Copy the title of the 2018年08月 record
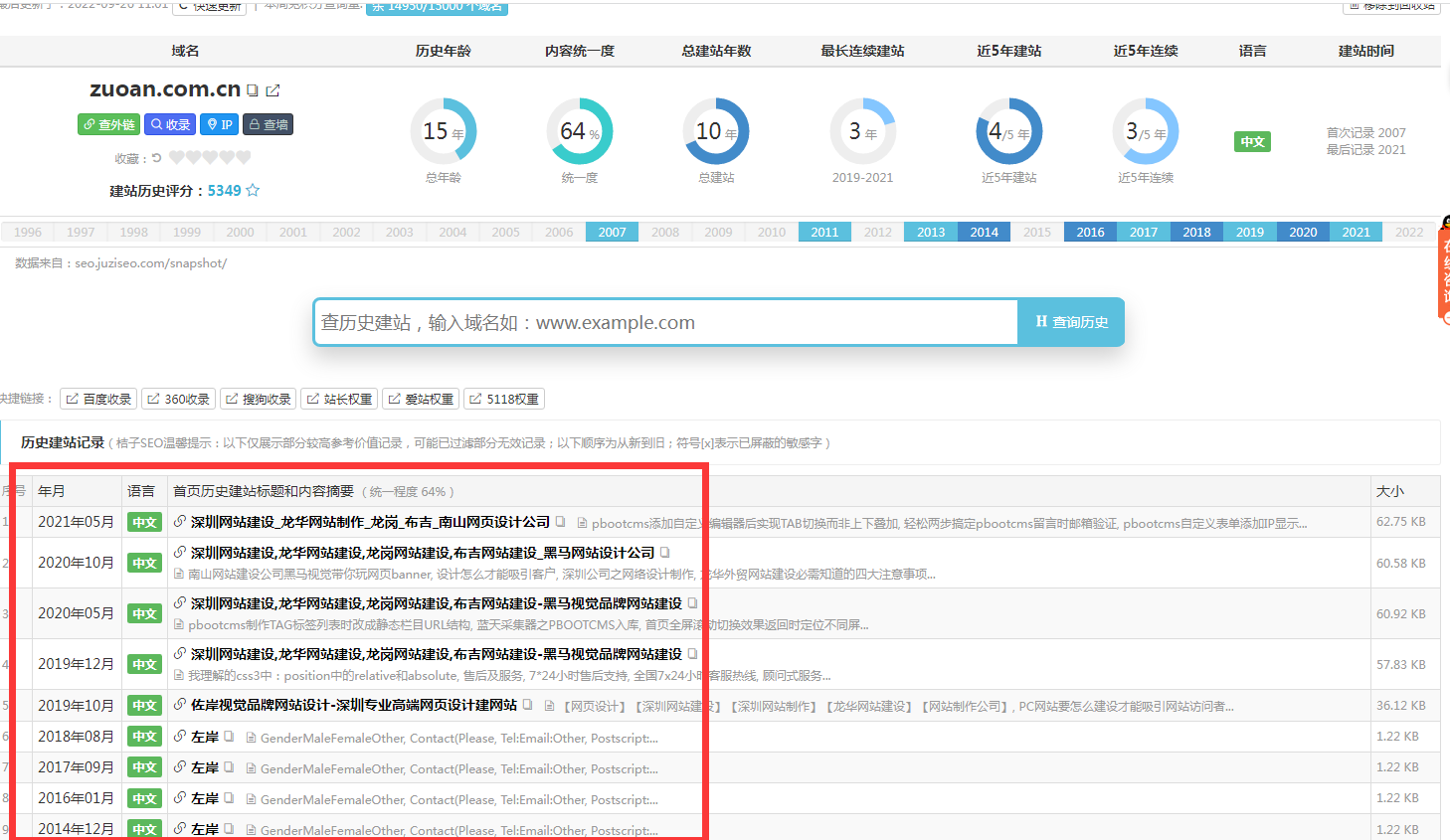 click(229, 737)
